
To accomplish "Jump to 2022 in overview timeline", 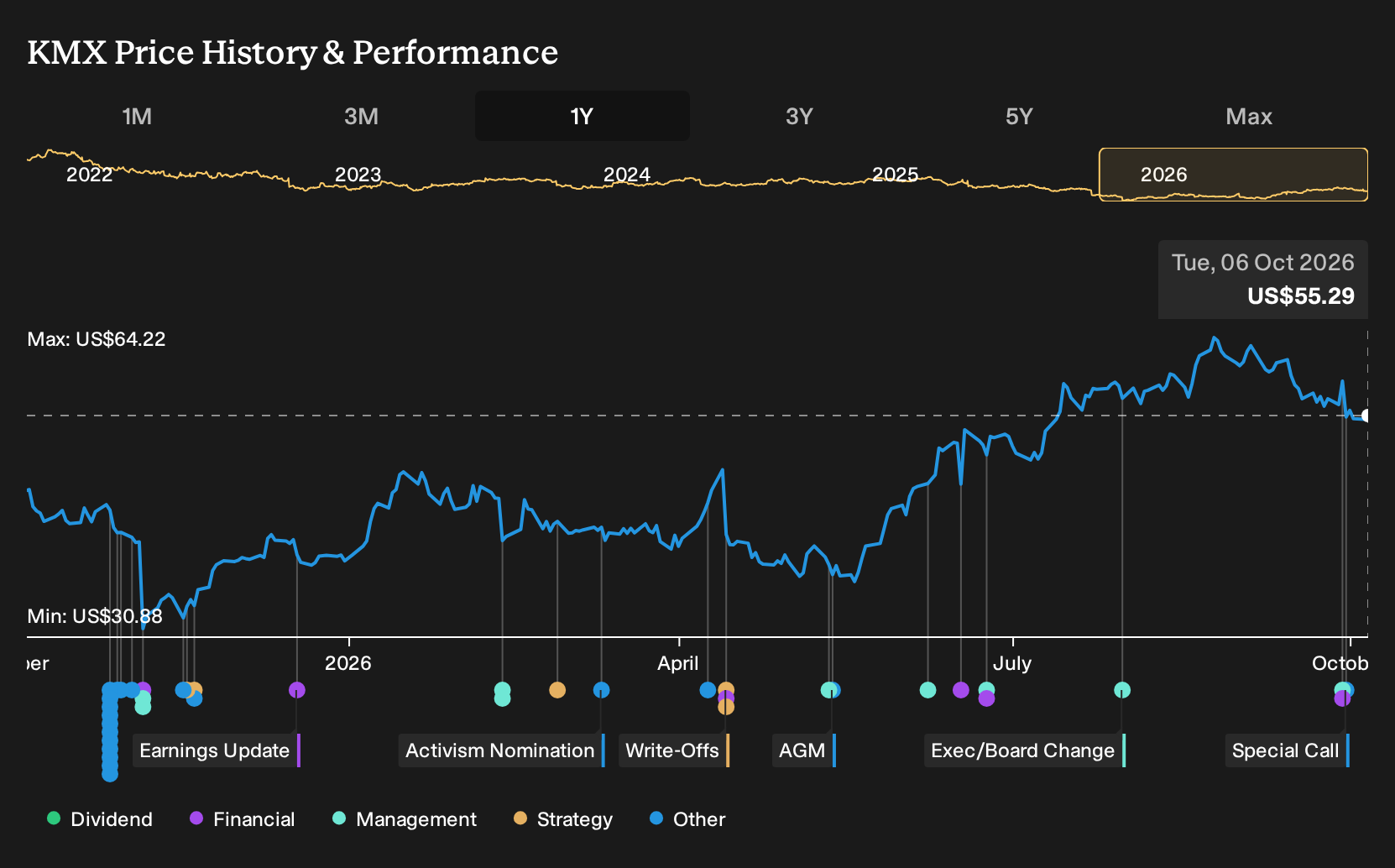I will point(90,175).
